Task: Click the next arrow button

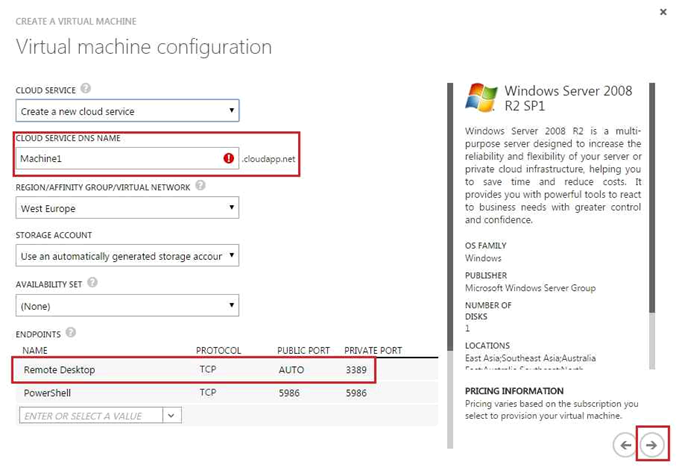Action: point(651,445)
